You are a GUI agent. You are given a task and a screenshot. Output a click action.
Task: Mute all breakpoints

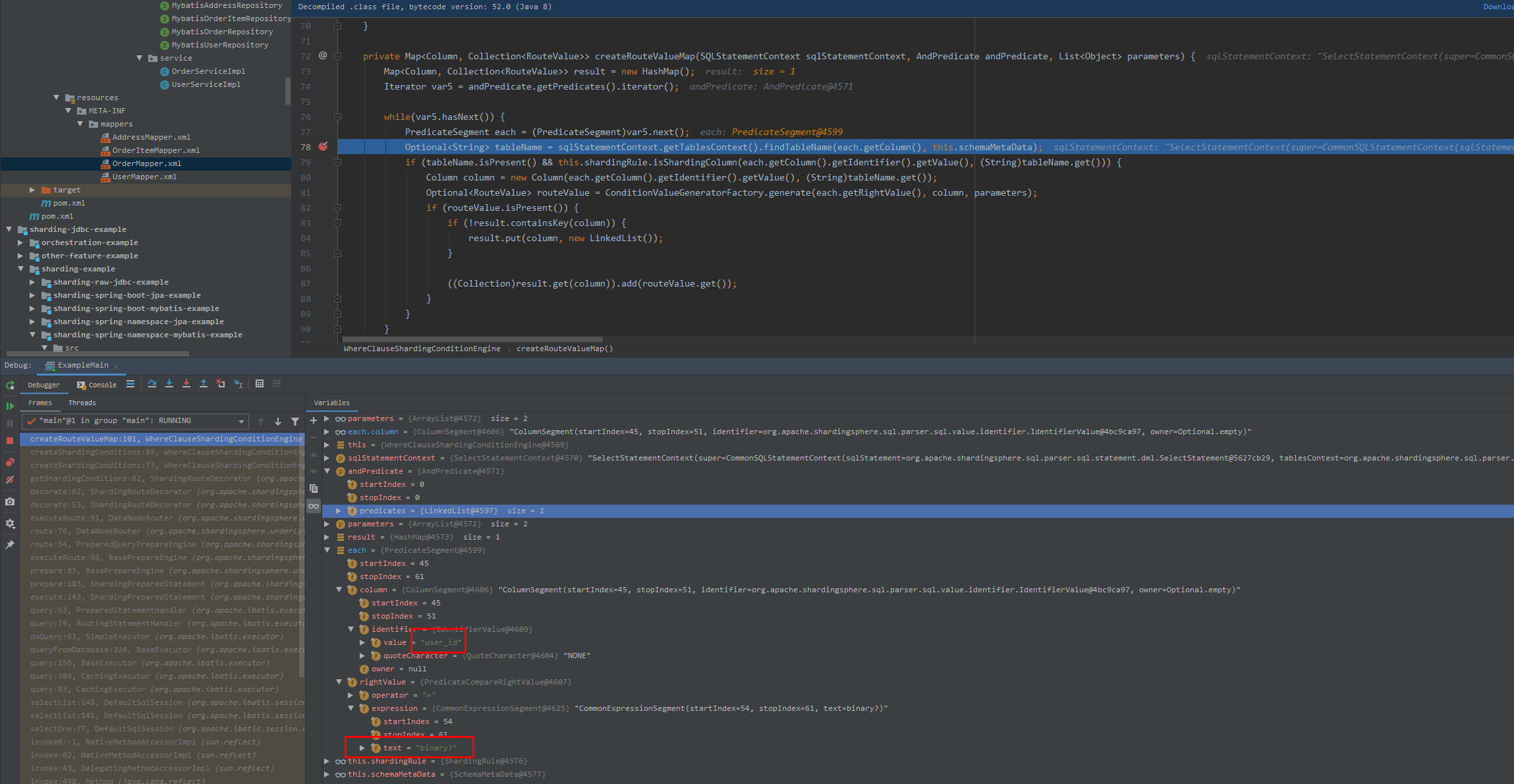click(10, 478)
